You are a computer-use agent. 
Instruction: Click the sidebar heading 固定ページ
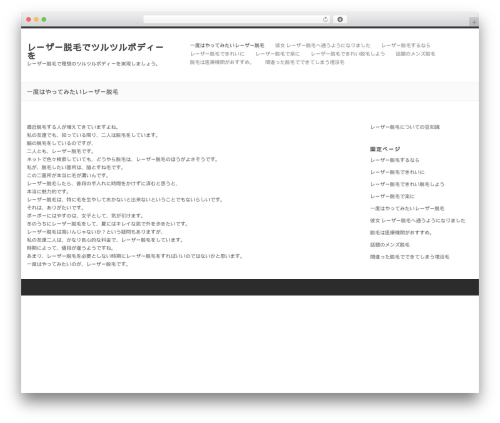pos(385,149)
